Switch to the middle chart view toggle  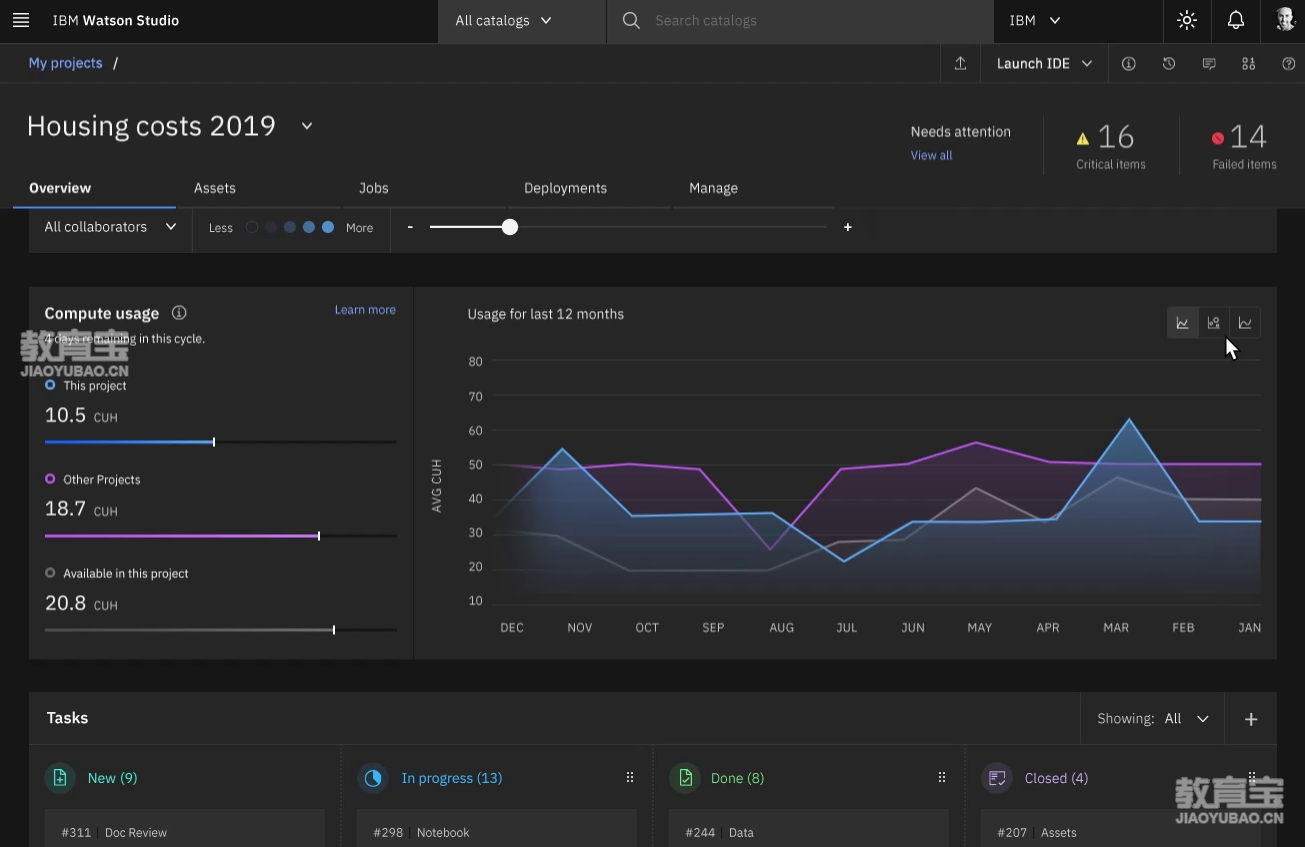1214,323
